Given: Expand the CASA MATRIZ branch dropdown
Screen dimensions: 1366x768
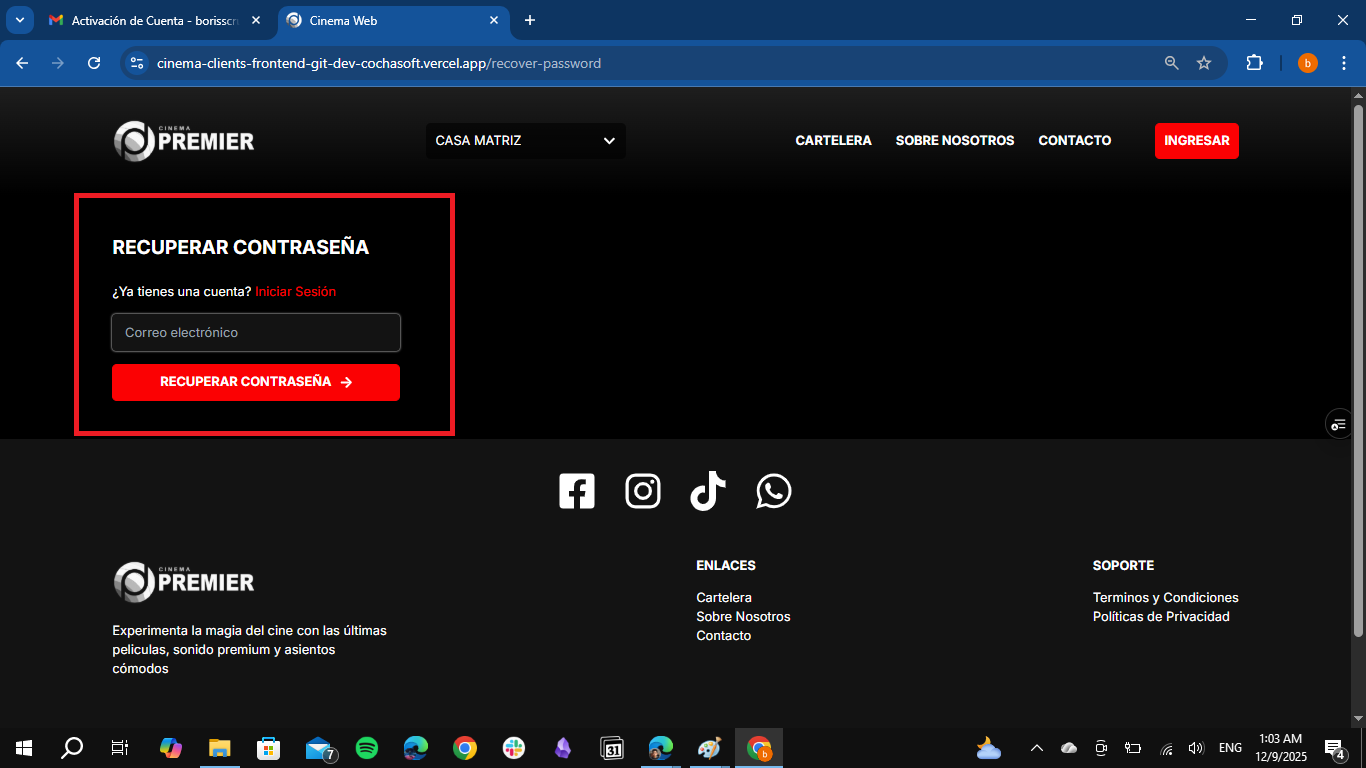Looking at the screenshot, I should pos(525,141).
